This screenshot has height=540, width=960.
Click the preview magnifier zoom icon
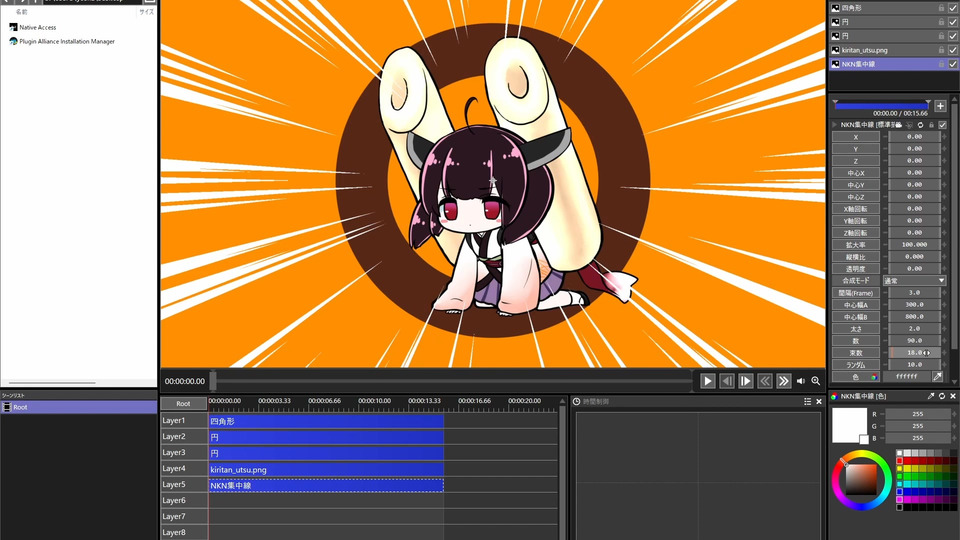pyautogui.click(x=816, y=381)
